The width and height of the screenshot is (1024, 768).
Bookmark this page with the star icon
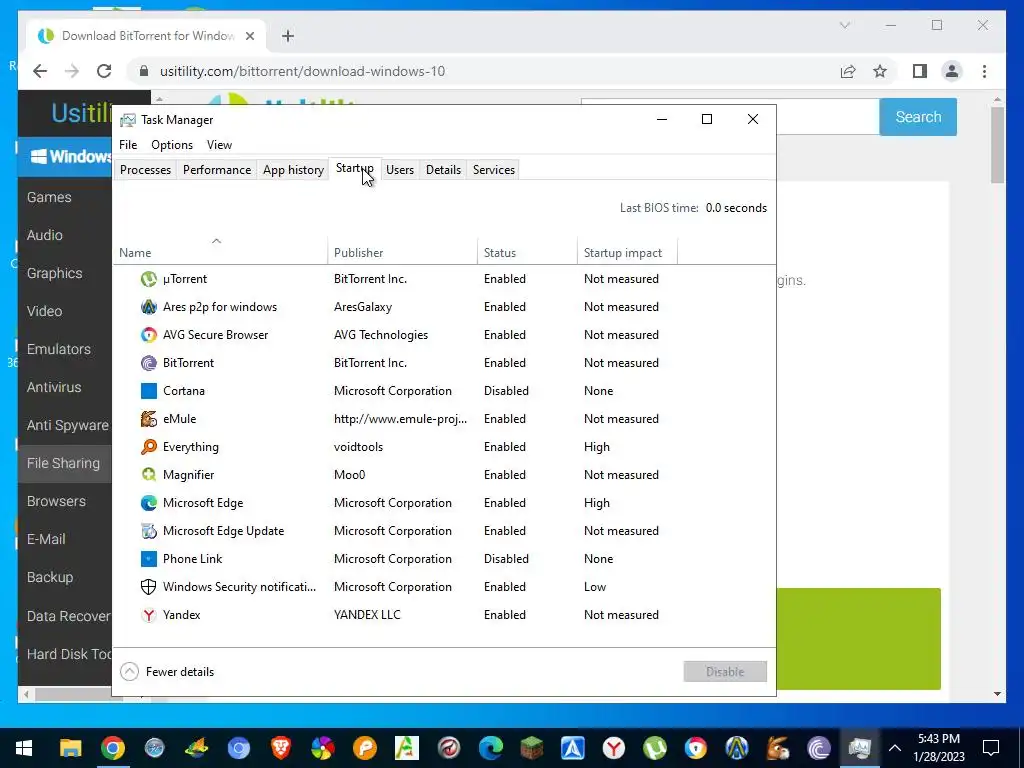[880, 71]
